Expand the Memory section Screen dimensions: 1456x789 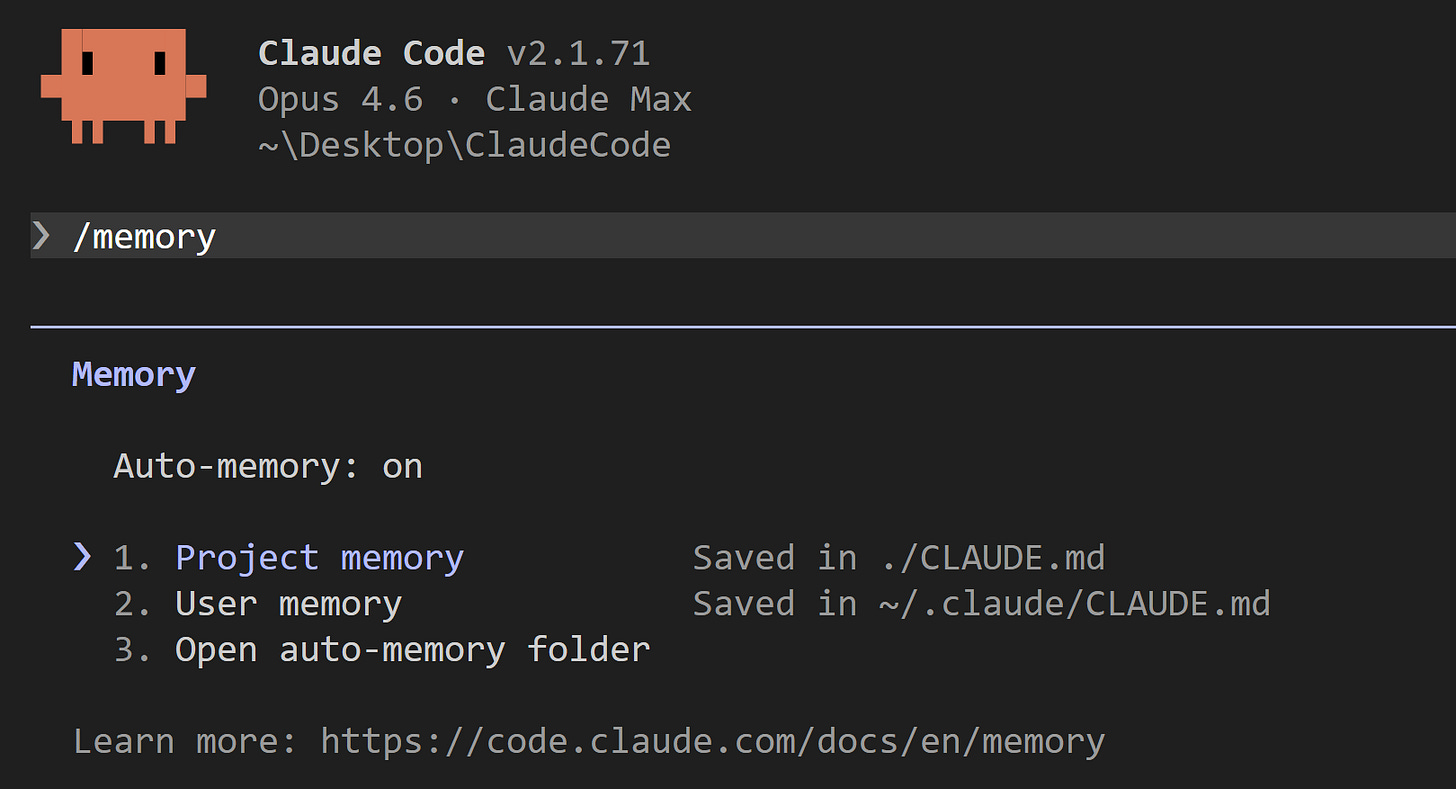pos(133,373)
